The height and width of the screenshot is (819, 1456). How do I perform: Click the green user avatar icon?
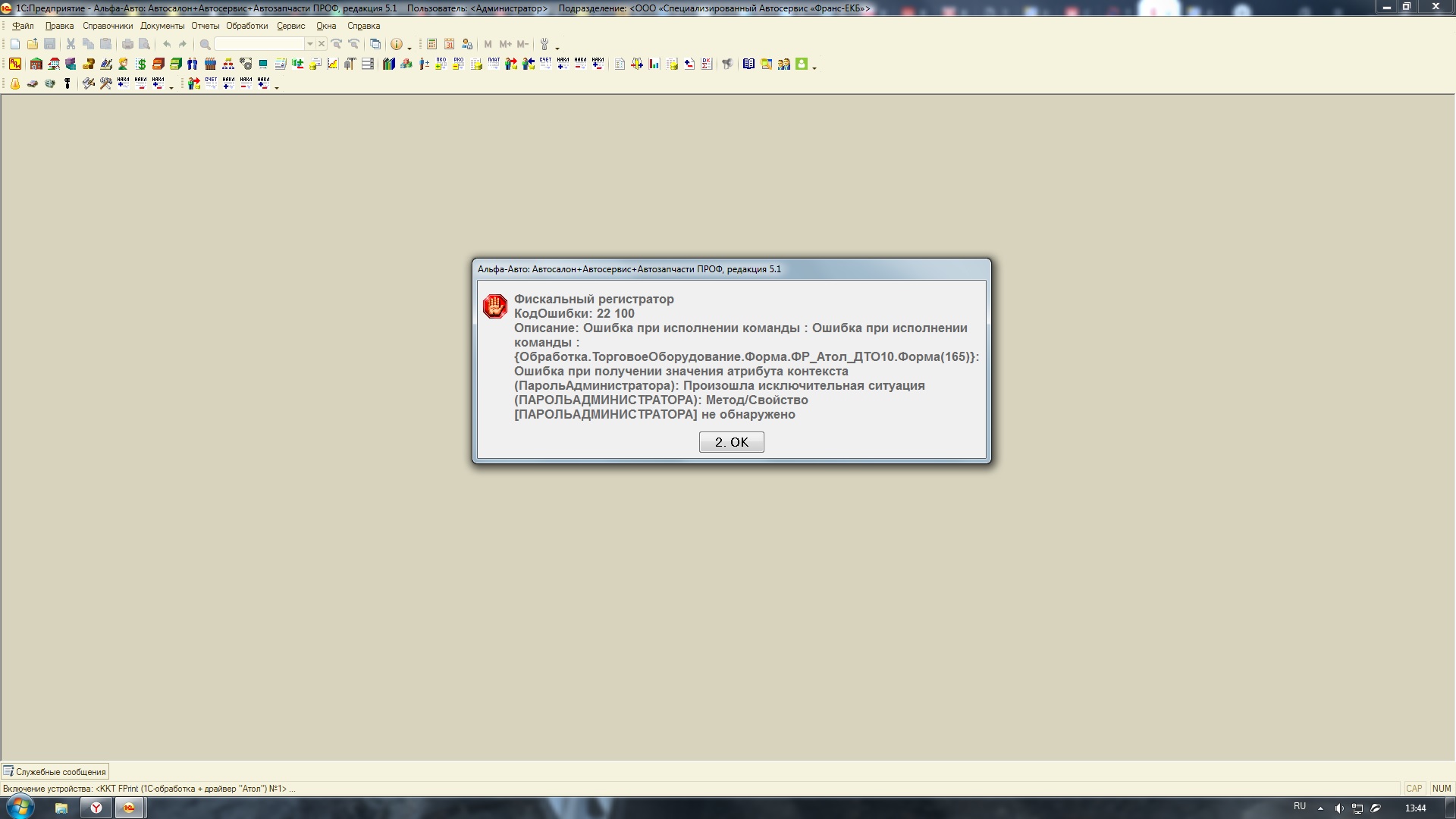(802, 64)
